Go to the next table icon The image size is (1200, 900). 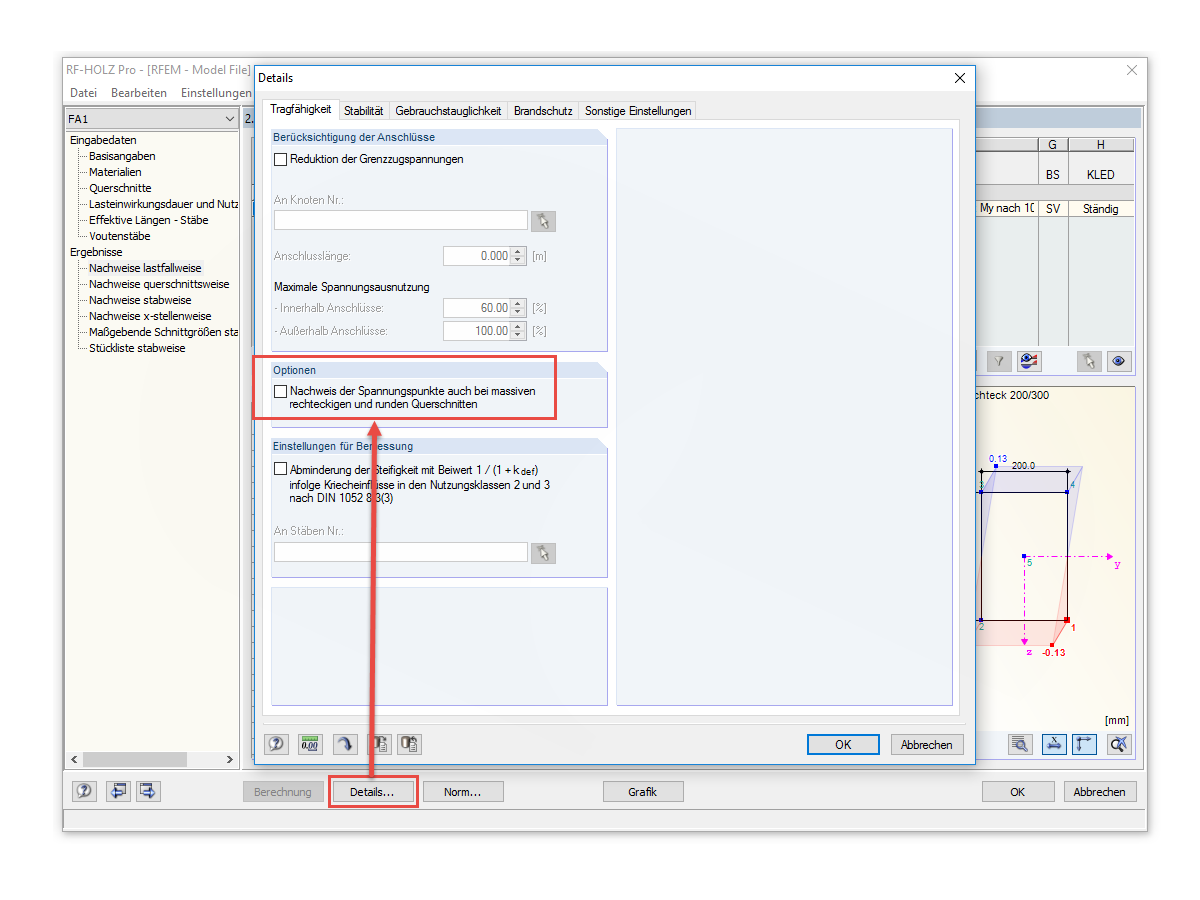coord(148,791)
